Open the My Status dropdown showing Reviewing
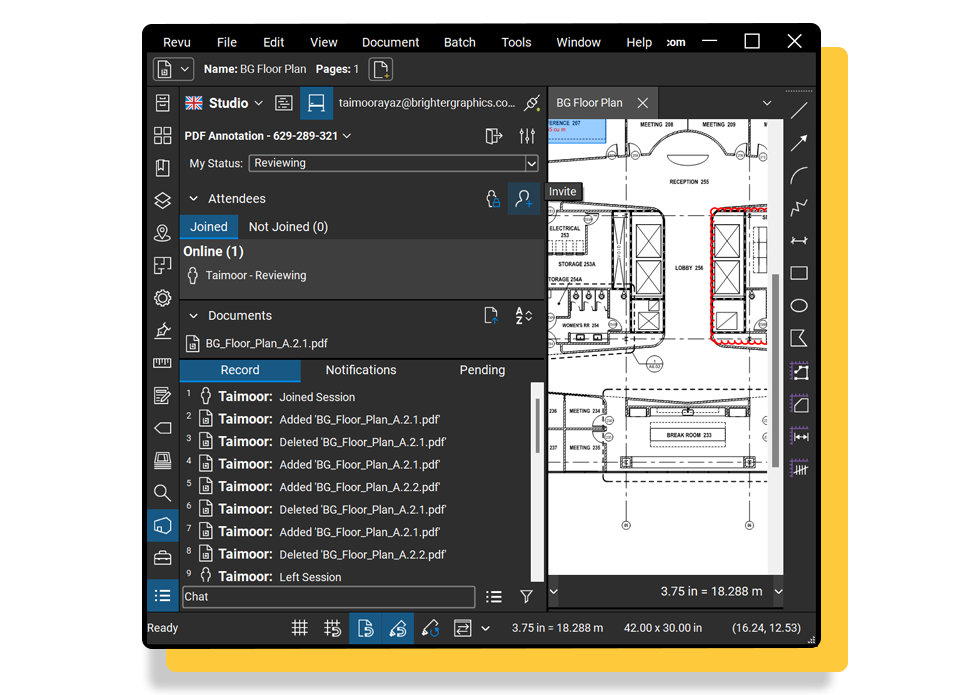The width and height of the screenshot is (973, 695). pos(393,163)
